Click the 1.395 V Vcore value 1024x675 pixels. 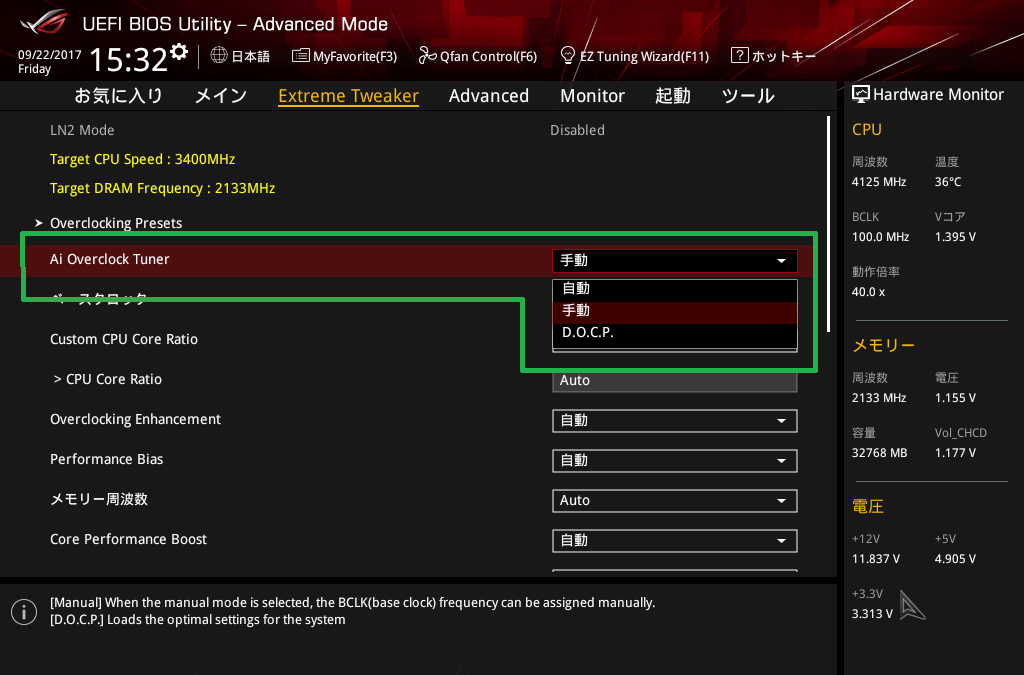(x=955, y=237)
